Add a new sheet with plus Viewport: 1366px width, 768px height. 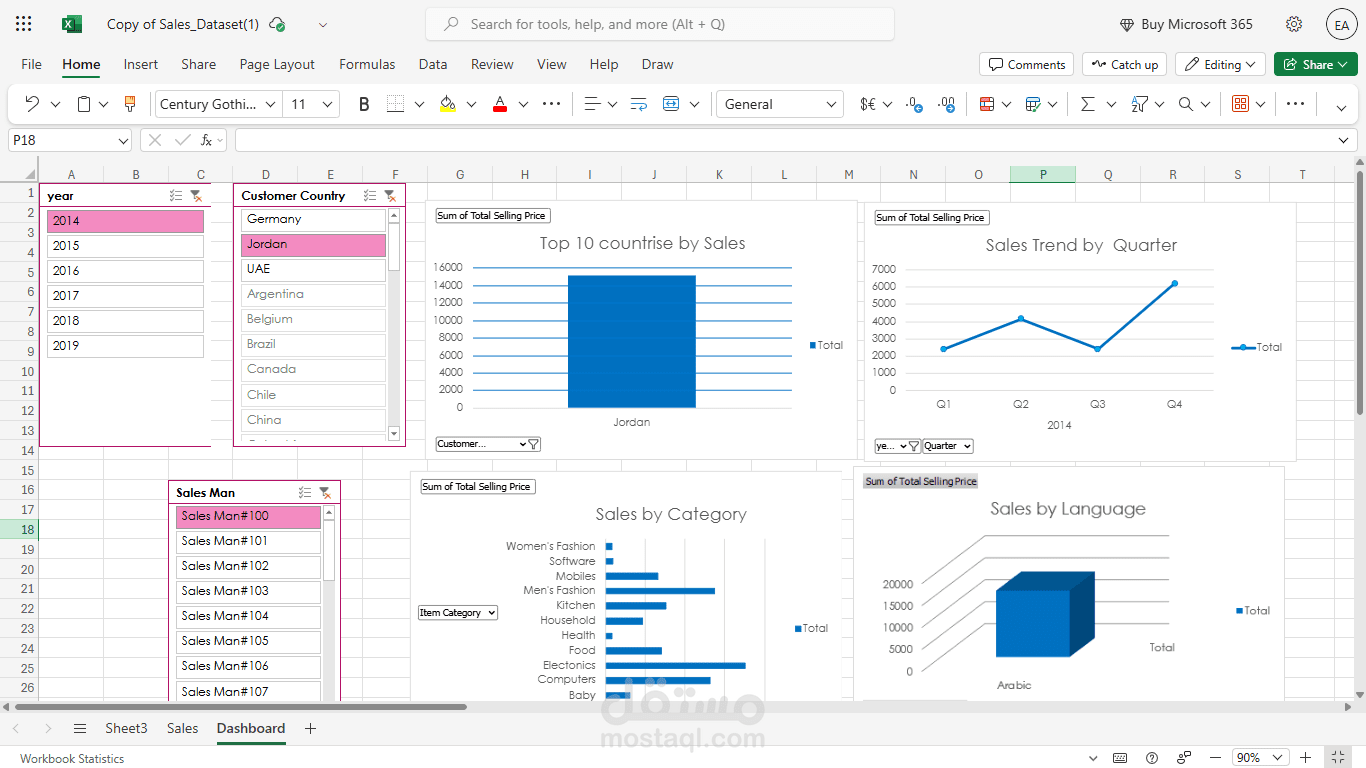tap(310, 728)
